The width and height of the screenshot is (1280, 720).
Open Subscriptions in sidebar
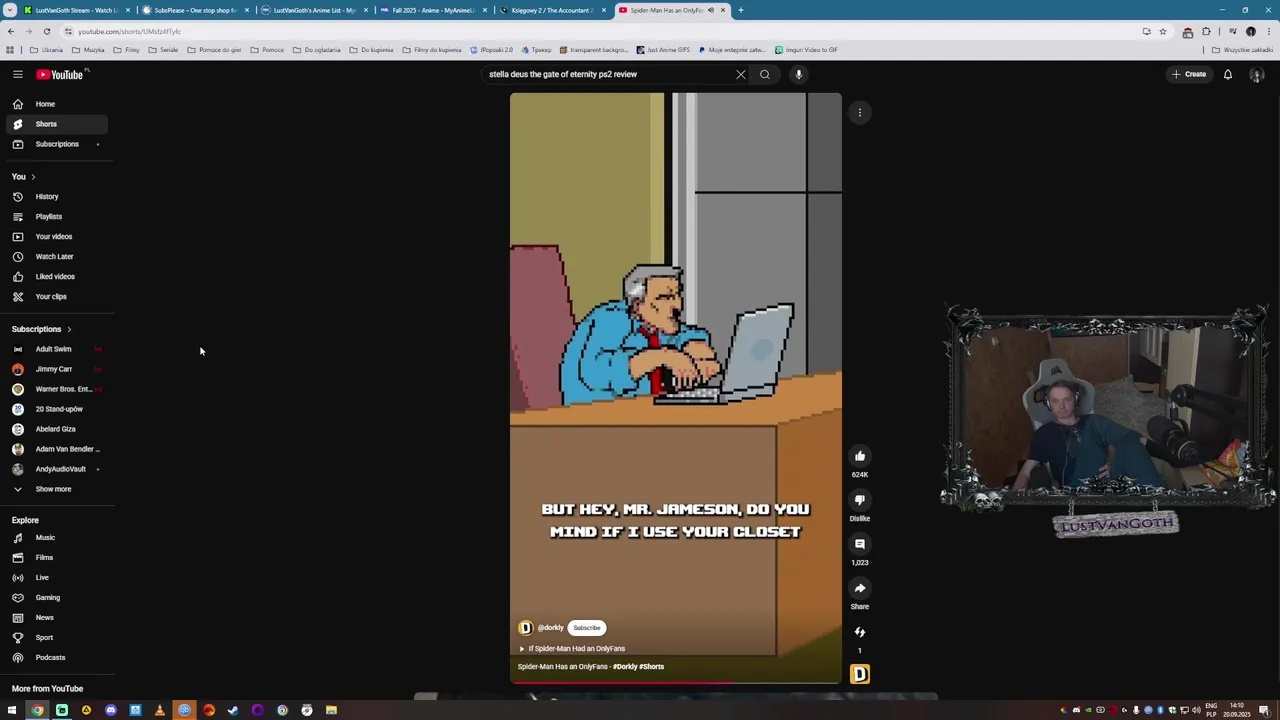(55, 144)
